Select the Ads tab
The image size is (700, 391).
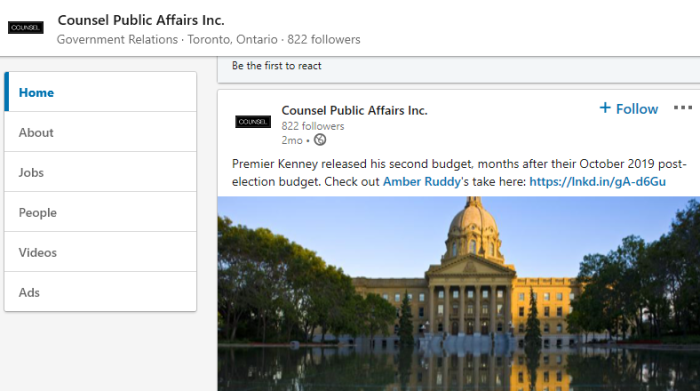point(100,292)
